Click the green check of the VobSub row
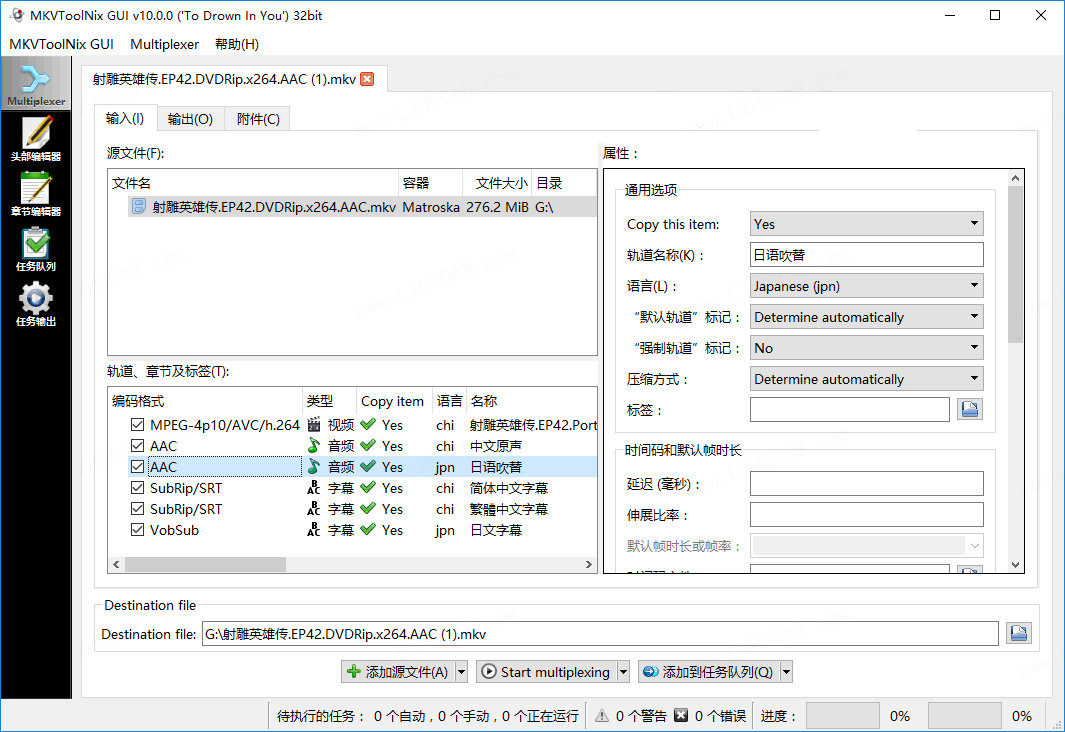 (368, 530)
